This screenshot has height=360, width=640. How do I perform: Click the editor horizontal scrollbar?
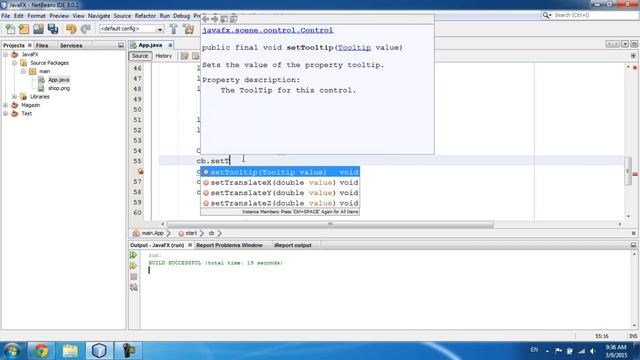pos(330,224)
